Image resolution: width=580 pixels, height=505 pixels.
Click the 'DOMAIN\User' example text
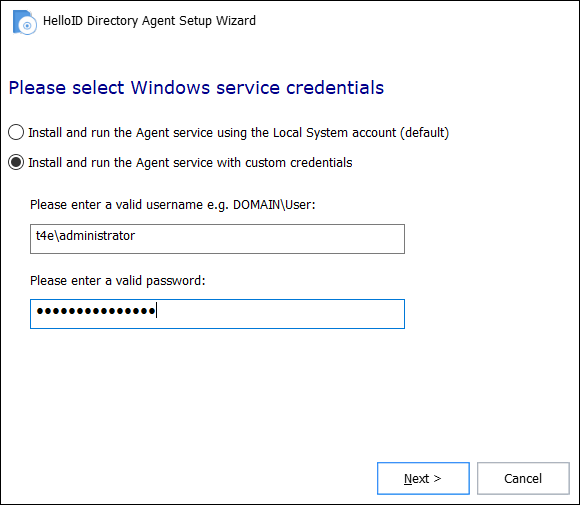pyautogui.click(x=274, y=205)
